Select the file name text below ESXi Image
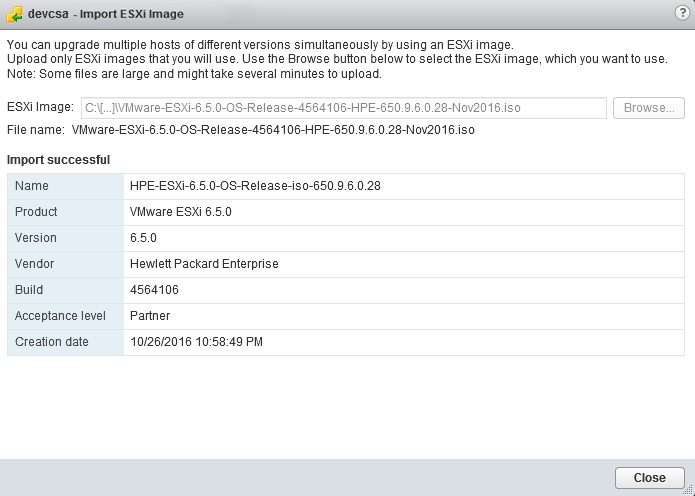The image size is (695, 496). click(x=273, y=130)
